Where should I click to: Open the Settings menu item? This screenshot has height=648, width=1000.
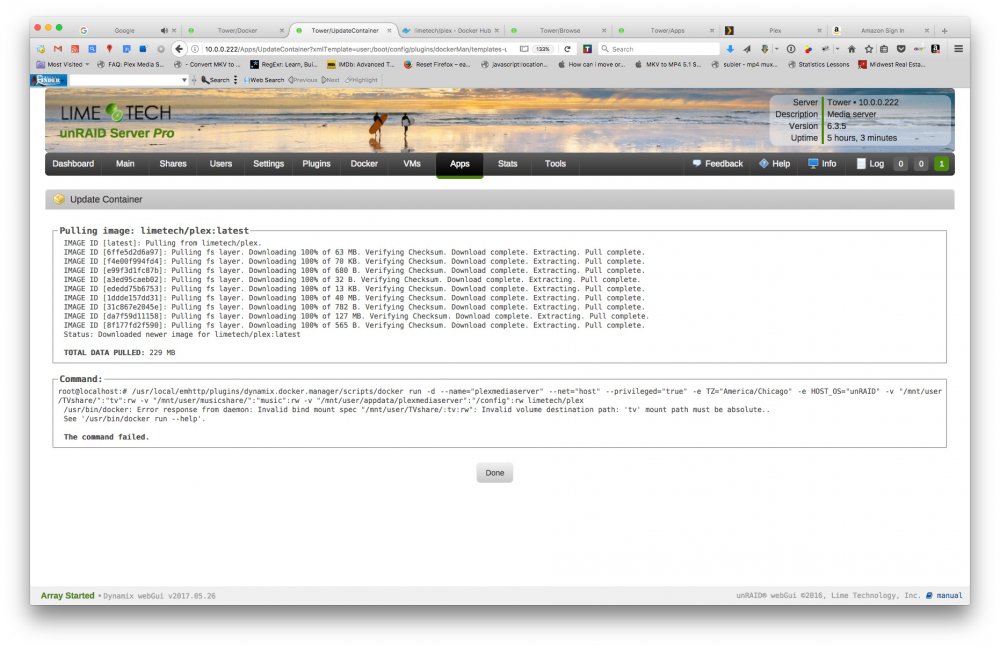(x=268, y=164)
